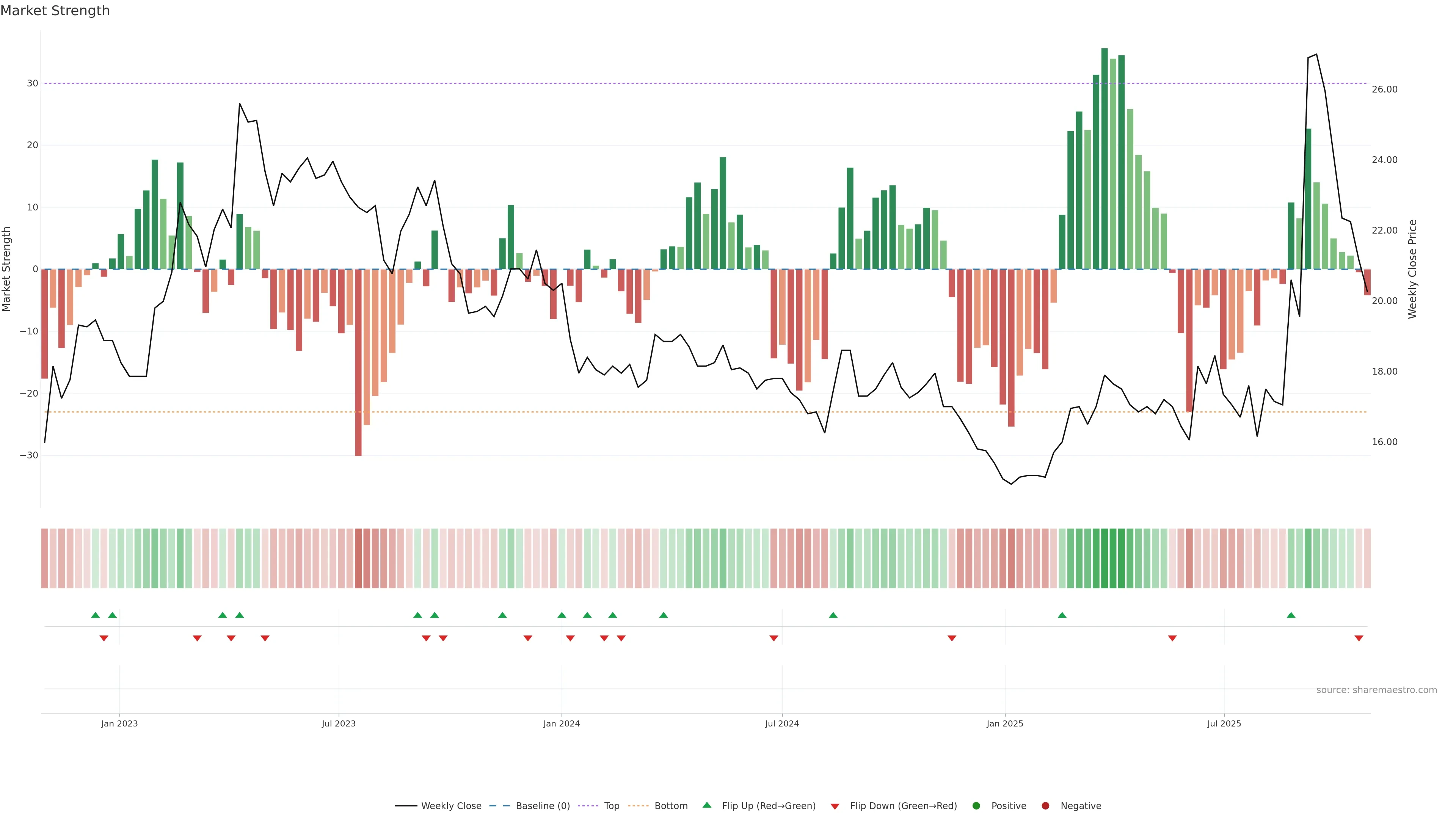Click the last red flip-down marker at far right
1456x819 pixels.
[1359, 638]
